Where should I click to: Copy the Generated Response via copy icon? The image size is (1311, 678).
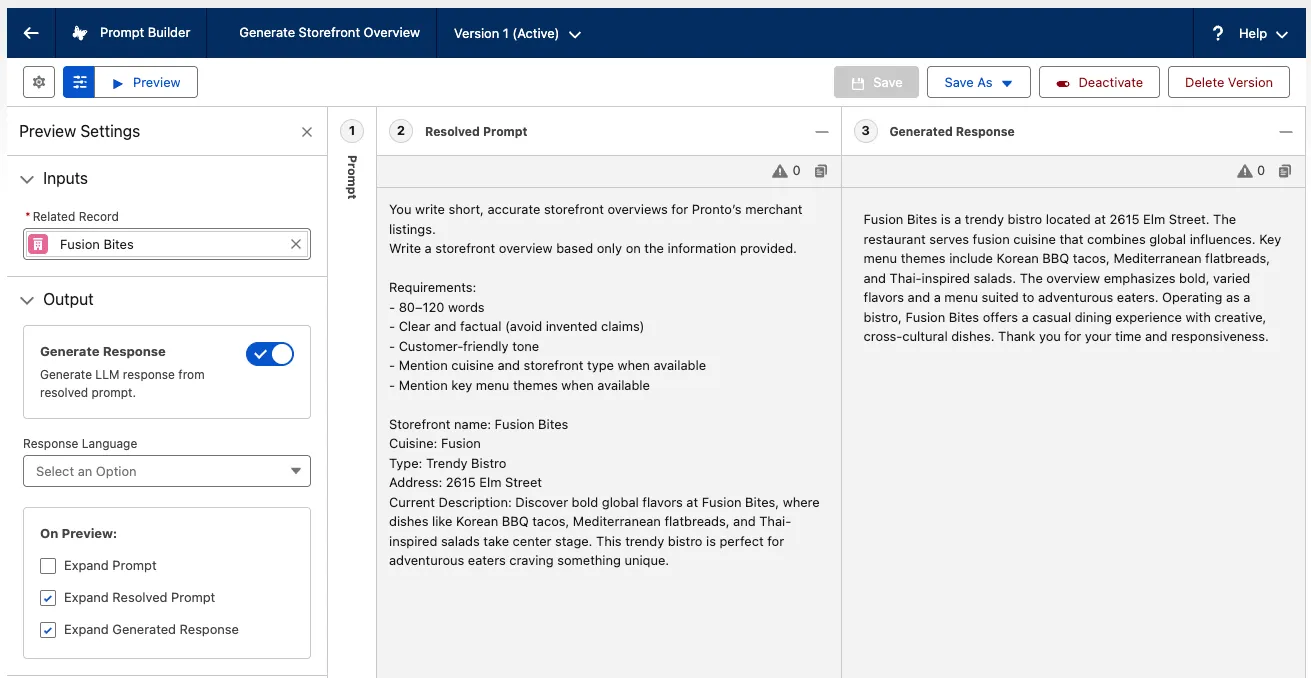[1285, 171]
